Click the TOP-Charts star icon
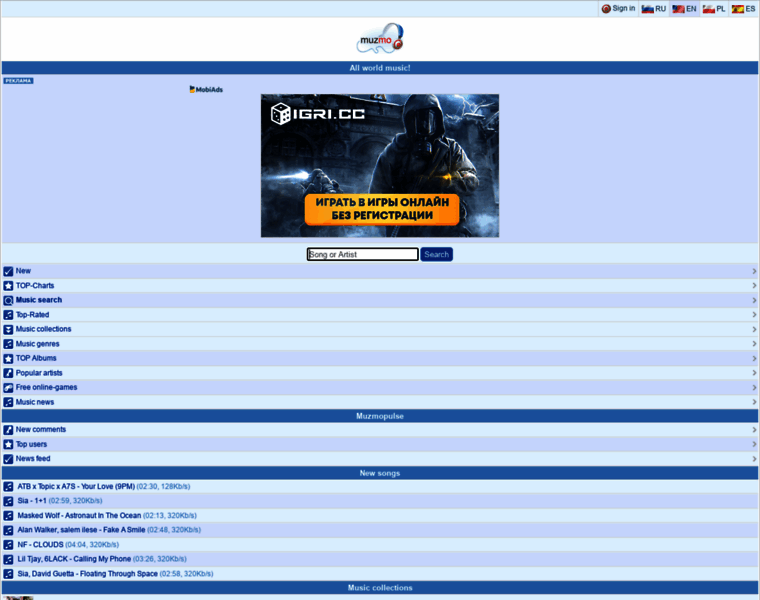Screen dimensions: 760x600 (x=8, y=286)
